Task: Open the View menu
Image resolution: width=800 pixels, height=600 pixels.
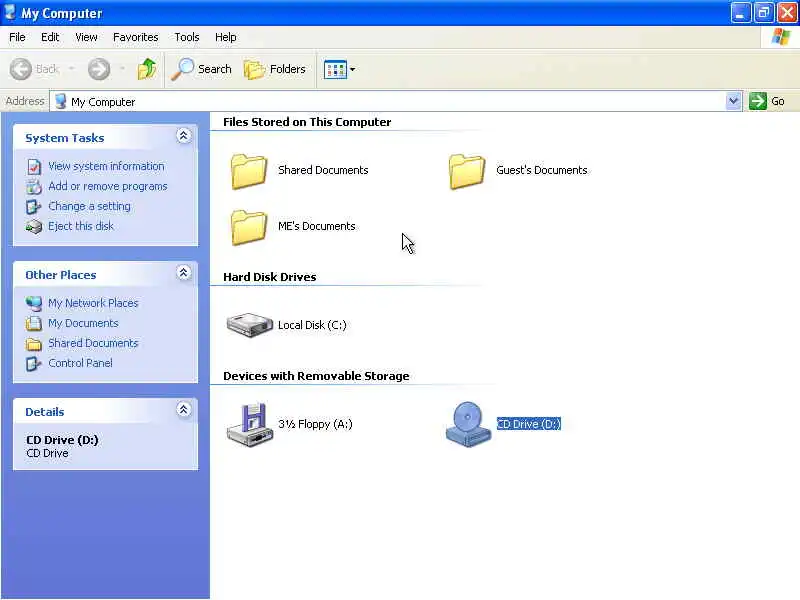Action: 86,37
